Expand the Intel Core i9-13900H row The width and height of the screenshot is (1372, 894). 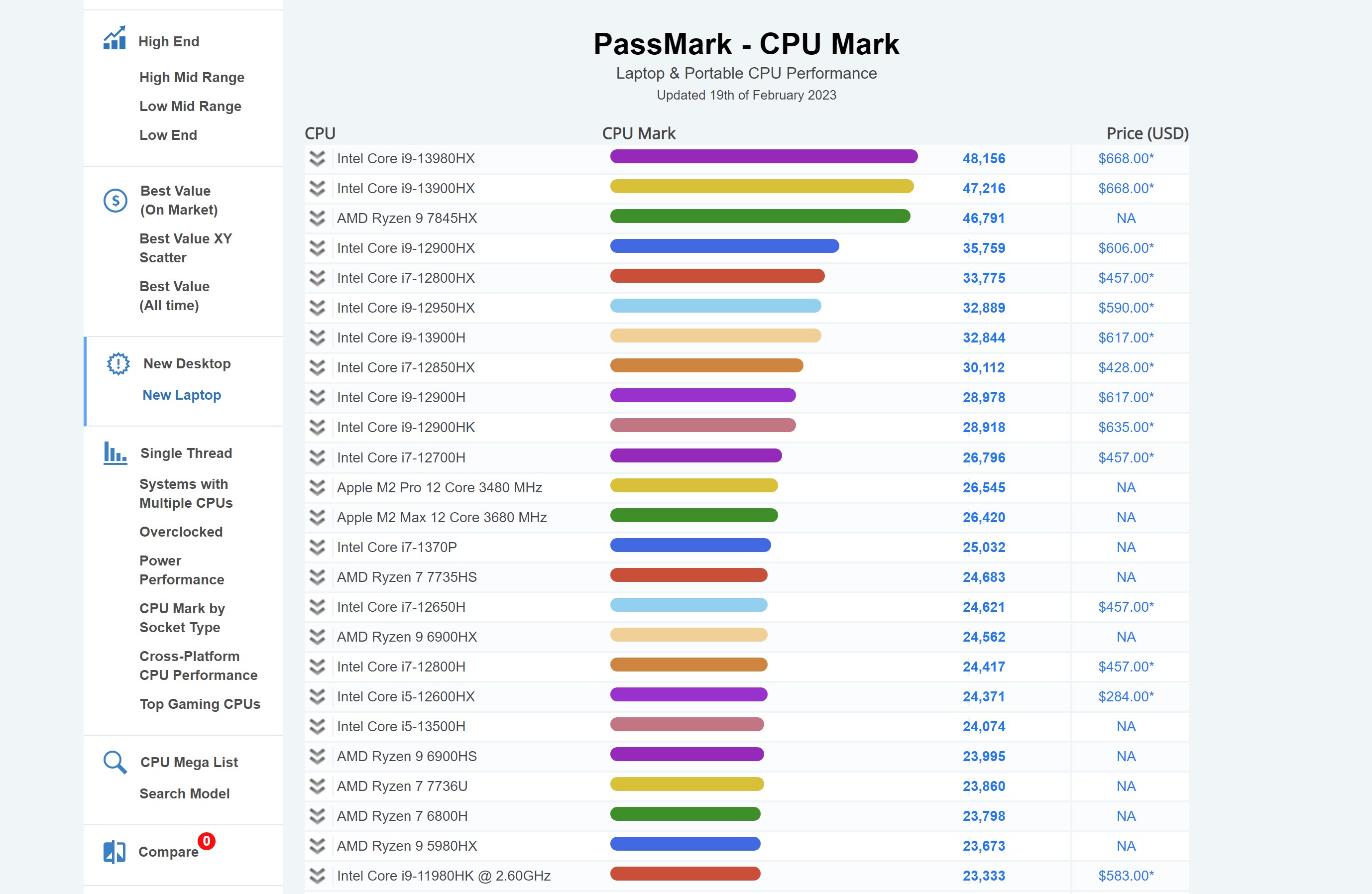pyautogui.click(x=317, y=338)
